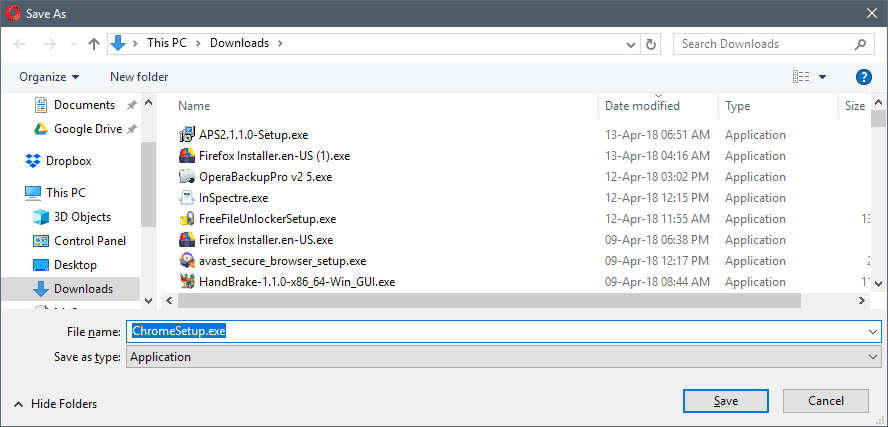This screenshot has width=888, height=427.
Task: Select Desktop in the navigation pane
Action: coord(75,265)
